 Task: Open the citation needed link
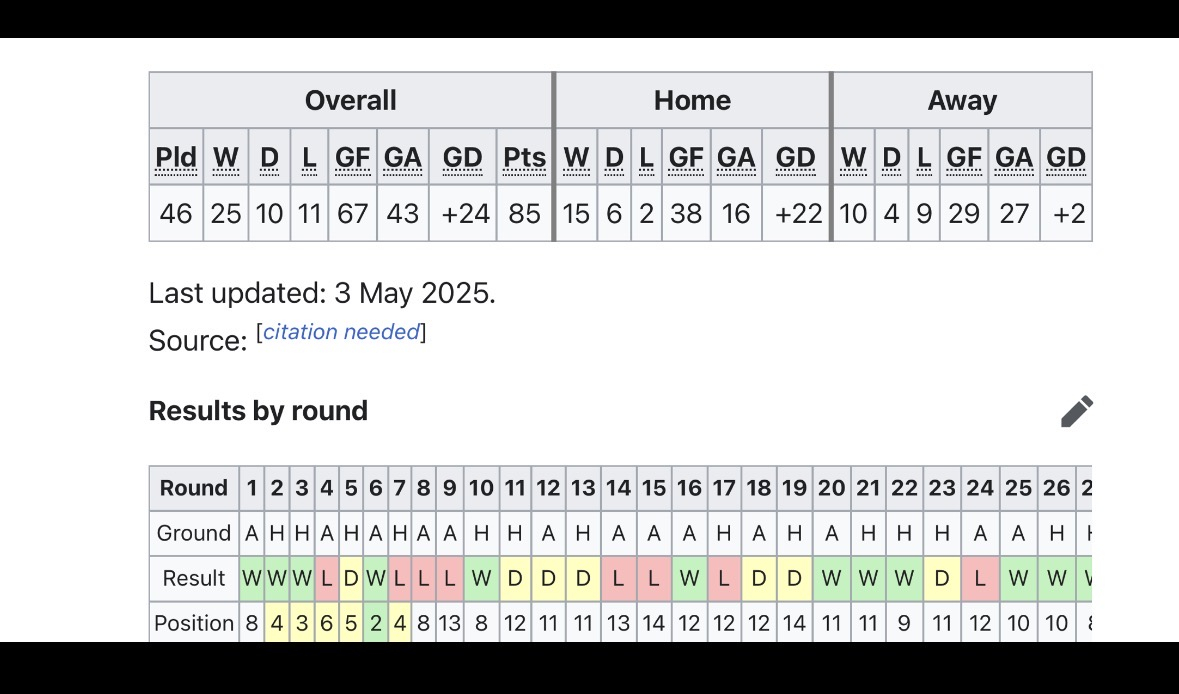pos(341,332)
